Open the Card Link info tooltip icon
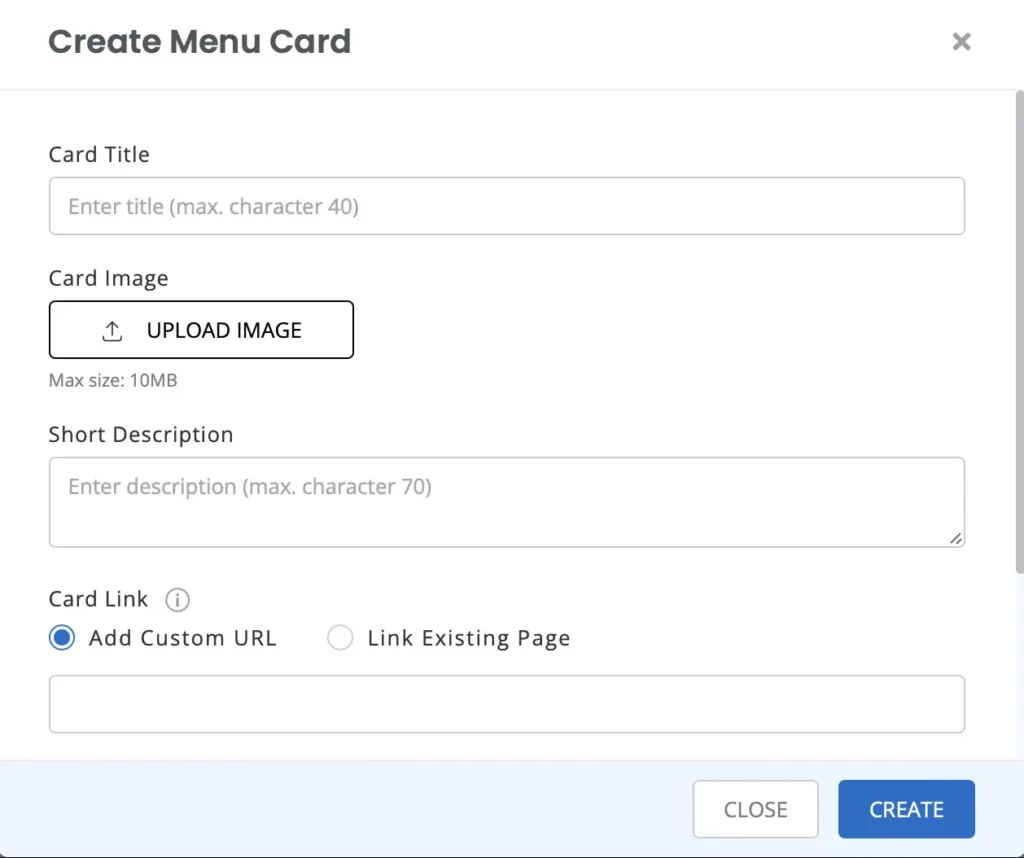The width and height of the screenshot is (1024, 858). 177,600
